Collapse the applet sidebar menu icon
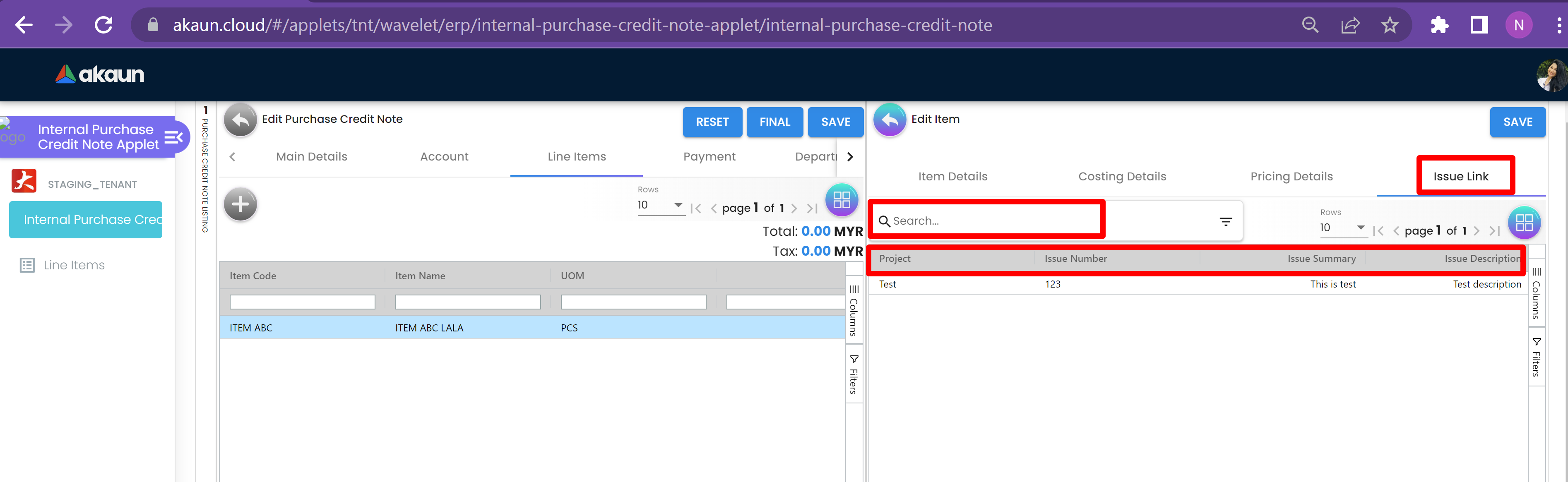This screenshot has height=482, width=1568. pos(173,137)
